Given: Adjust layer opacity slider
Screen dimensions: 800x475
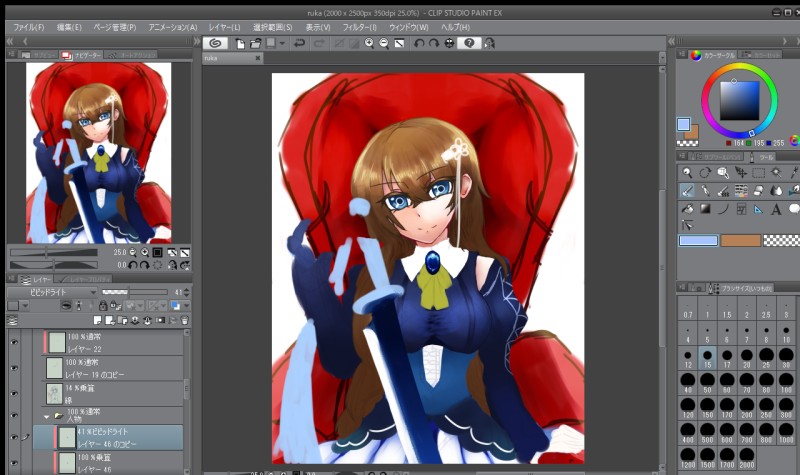Looking at the screenshot, I should [134, 292].
